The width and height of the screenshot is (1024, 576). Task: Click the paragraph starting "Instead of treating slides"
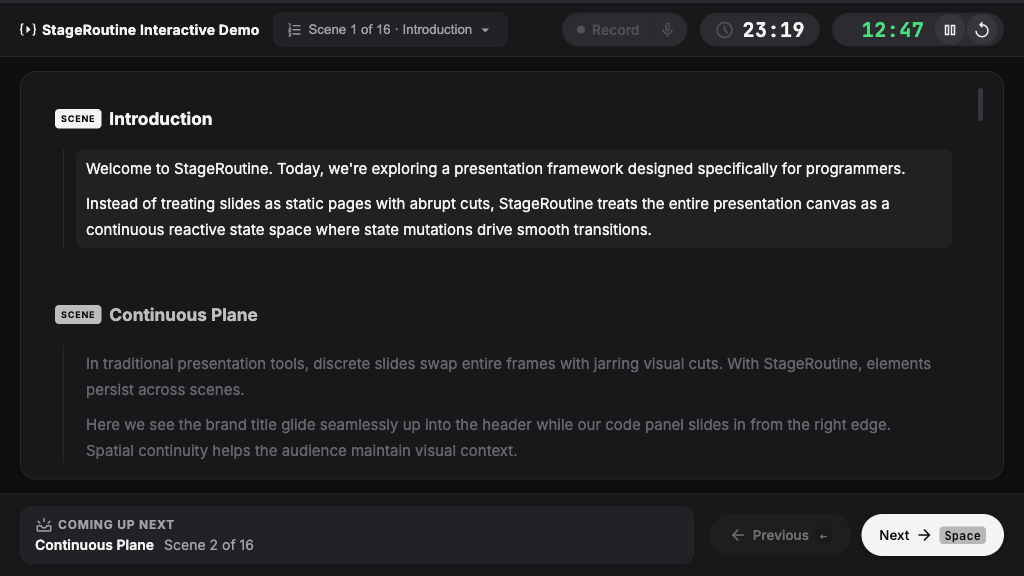pos(488,217)
